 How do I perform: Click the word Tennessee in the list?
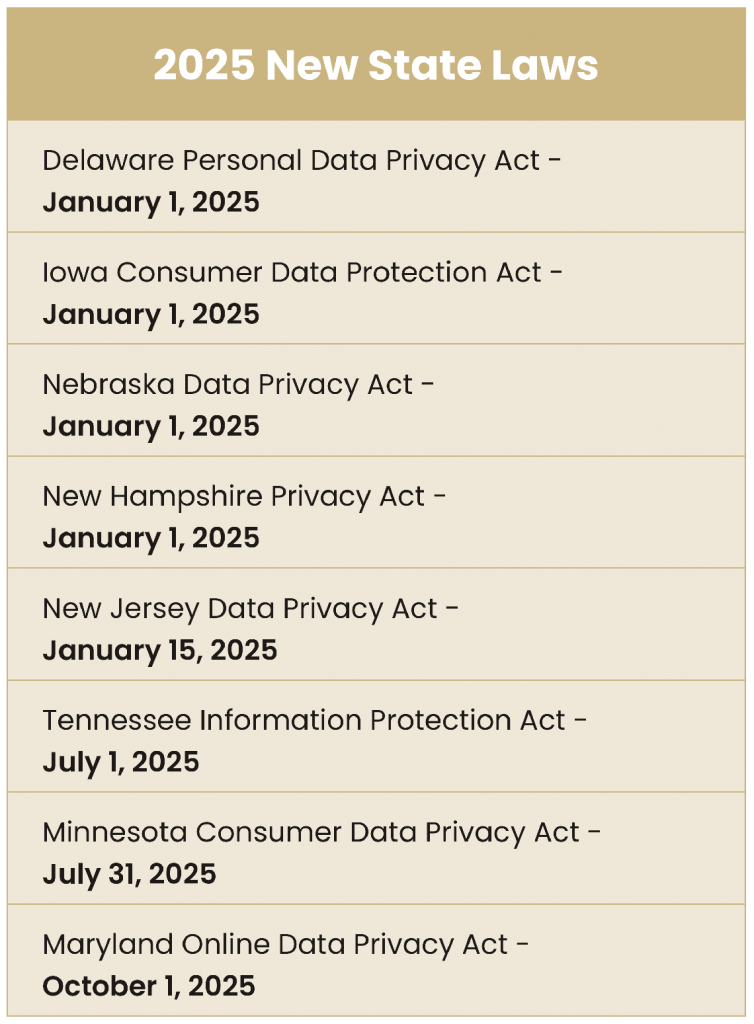[x=116, y=720]
